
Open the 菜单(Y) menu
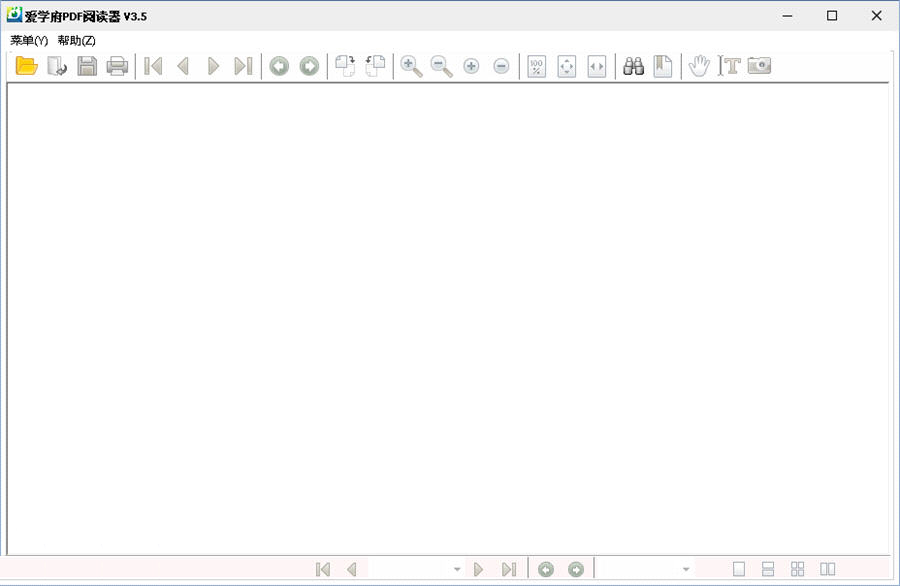pos(29,40)
